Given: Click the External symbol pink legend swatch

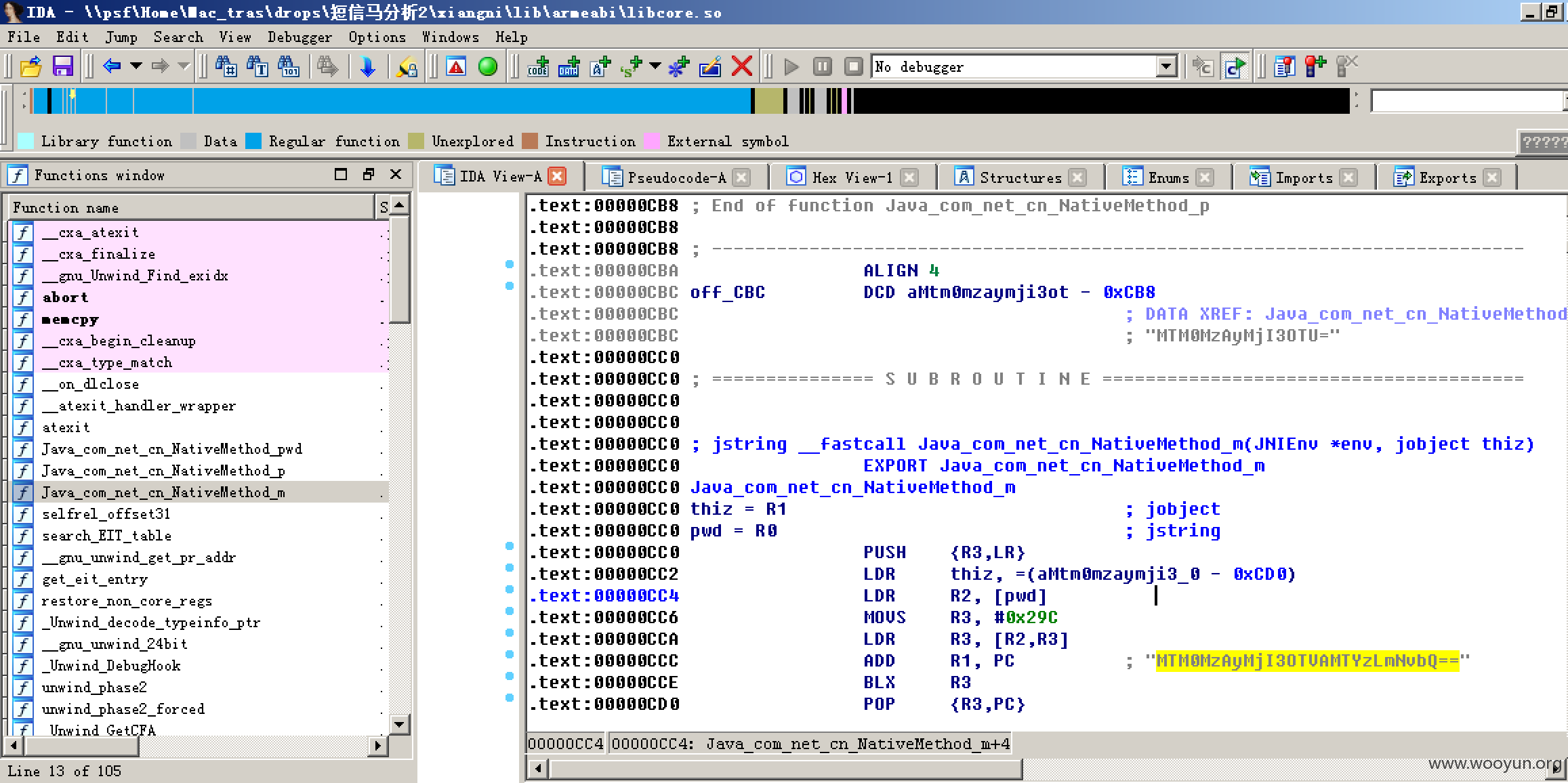Looking at the screenshot, I should (x=652, y=141).
